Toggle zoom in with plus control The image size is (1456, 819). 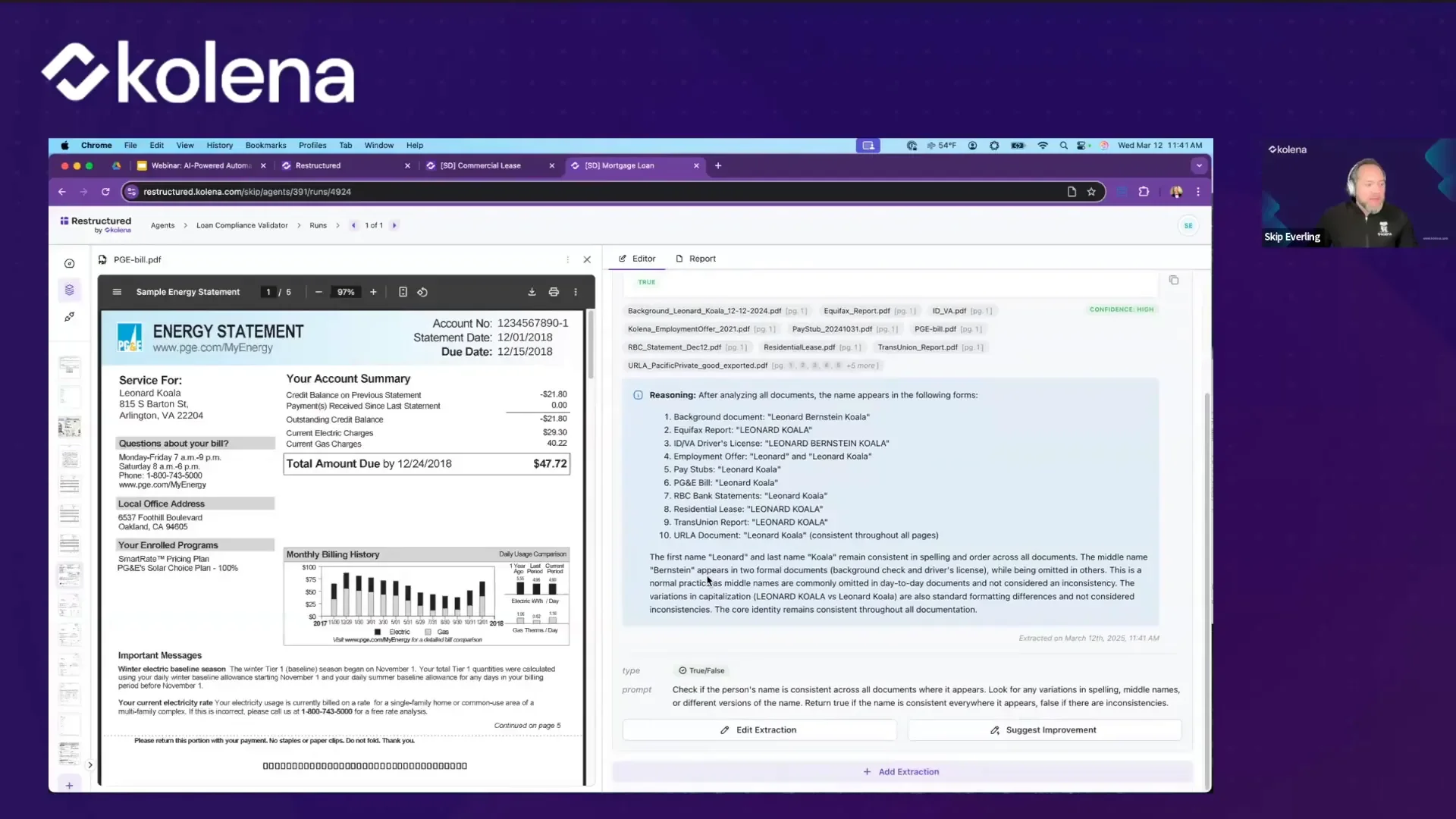(373, 292)
